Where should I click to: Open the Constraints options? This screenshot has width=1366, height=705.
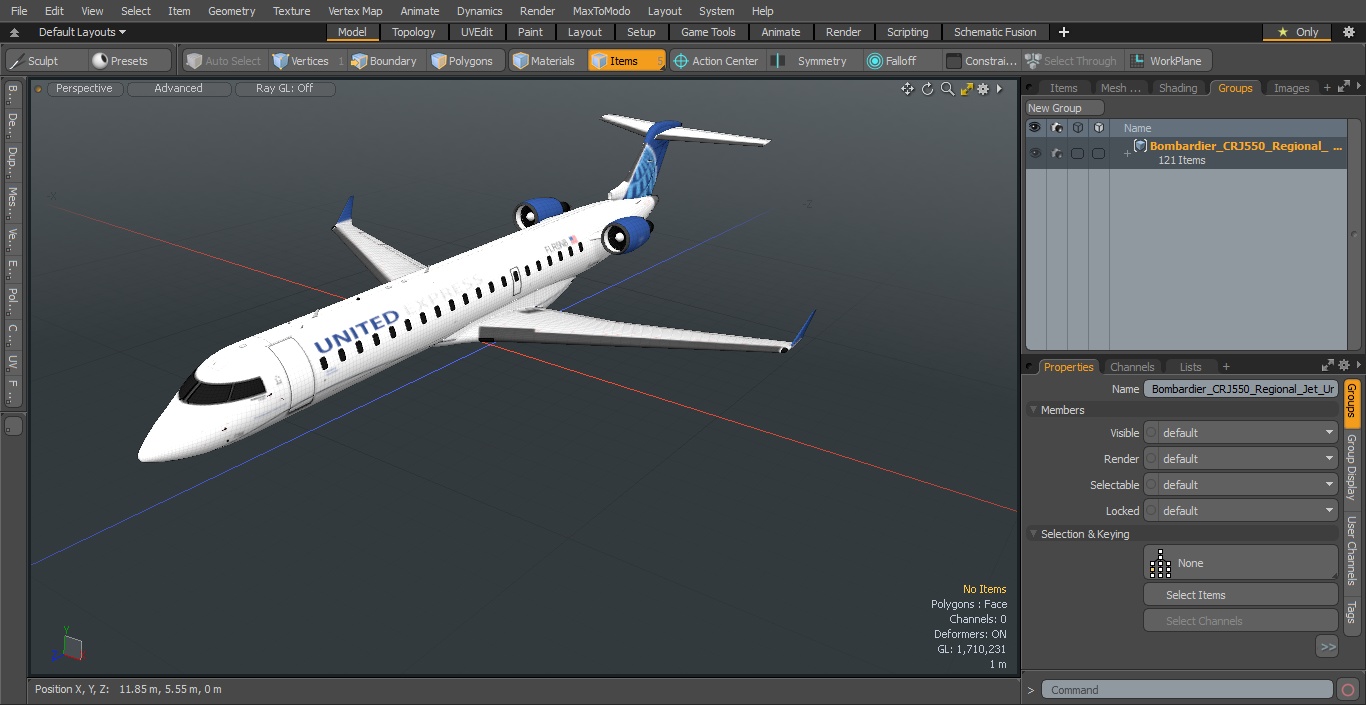coord(981,61)
